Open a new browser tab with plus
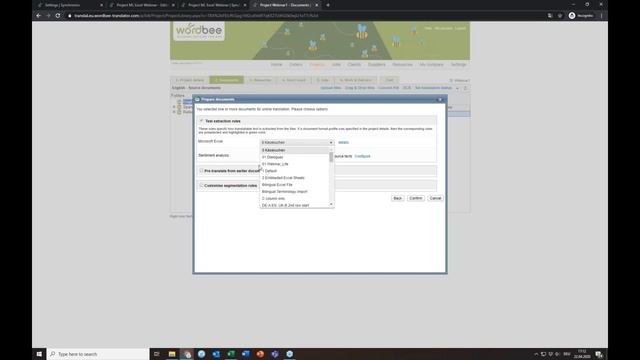The height and width of the screenshot is (360, 640). click(x=328, y=5)
